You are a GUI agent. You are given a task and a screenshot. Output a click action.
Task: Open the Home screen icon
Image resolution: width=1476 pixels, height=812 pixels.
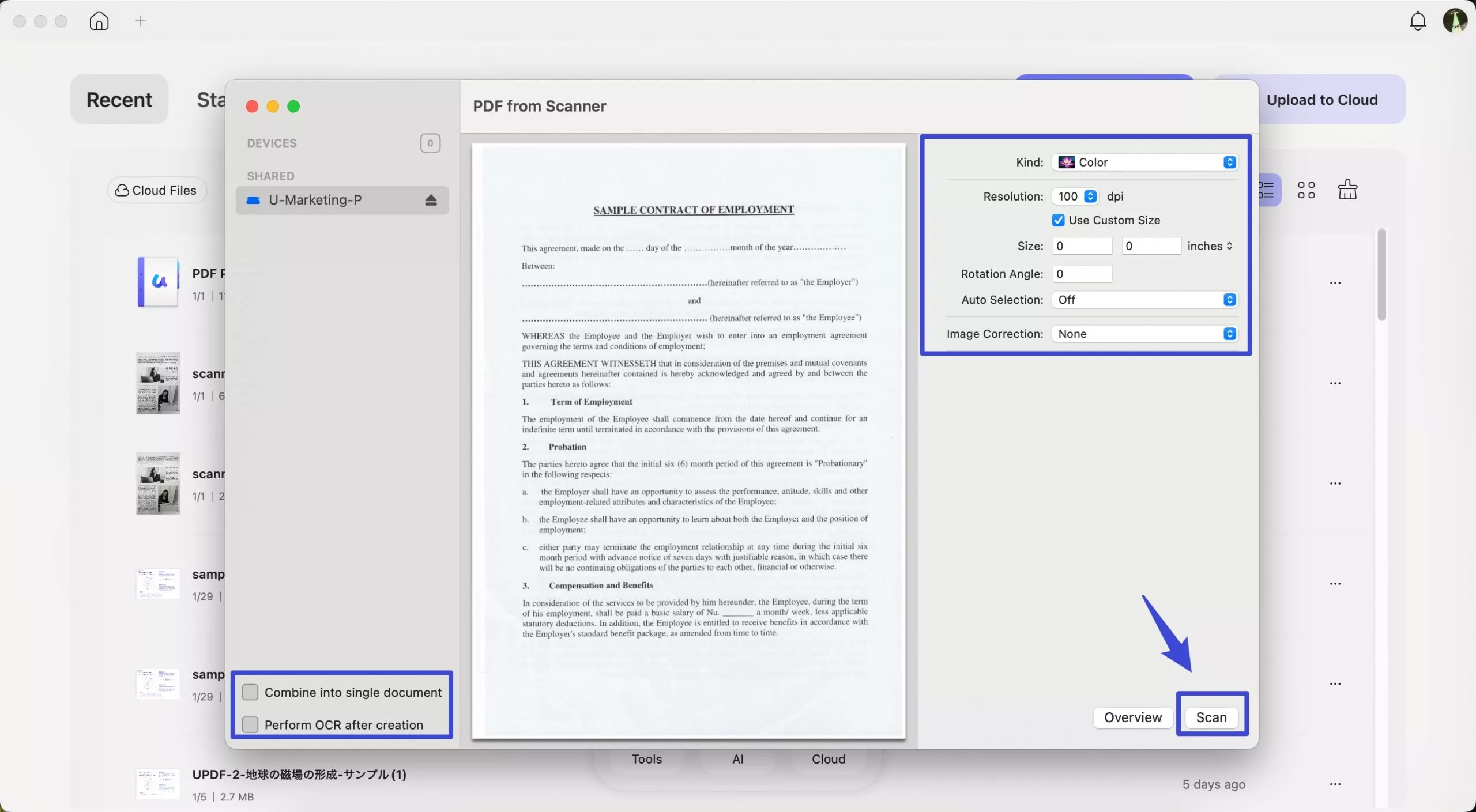click(99, 21)
